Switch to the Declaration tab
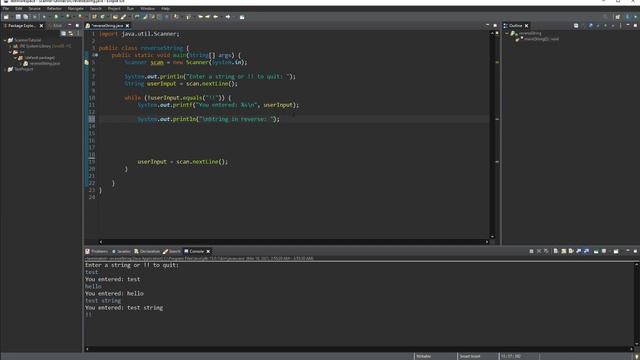Screen dimensions: 640x360 tap(147, 251)
